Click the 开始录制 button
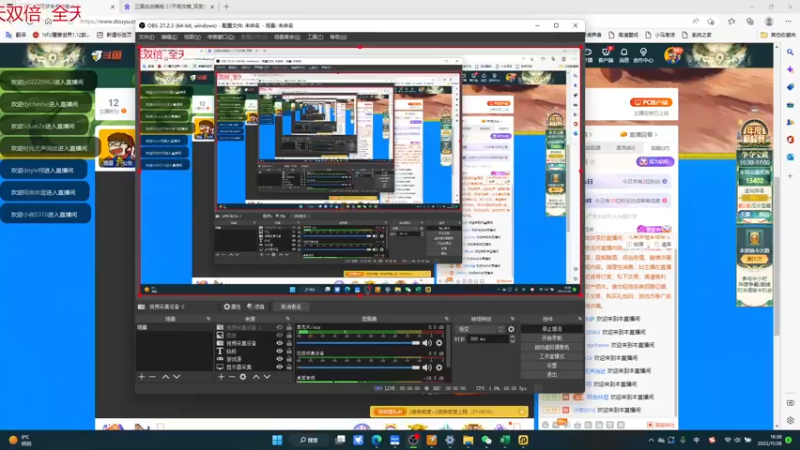This screenshot has width=800, height=450. (x=552, y=338)
